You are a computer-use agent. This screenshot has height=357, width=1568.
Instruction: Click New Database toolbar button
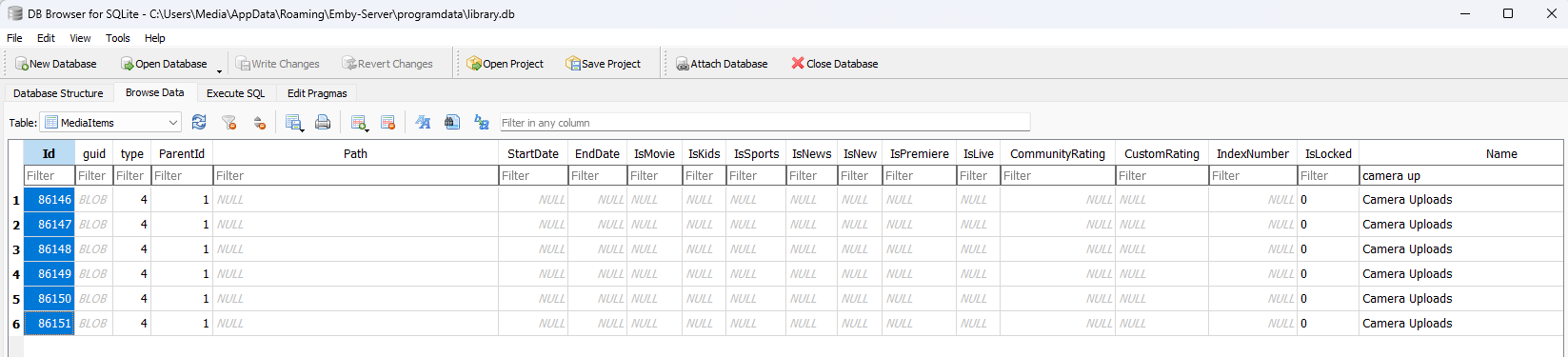[x=56, y=64]
